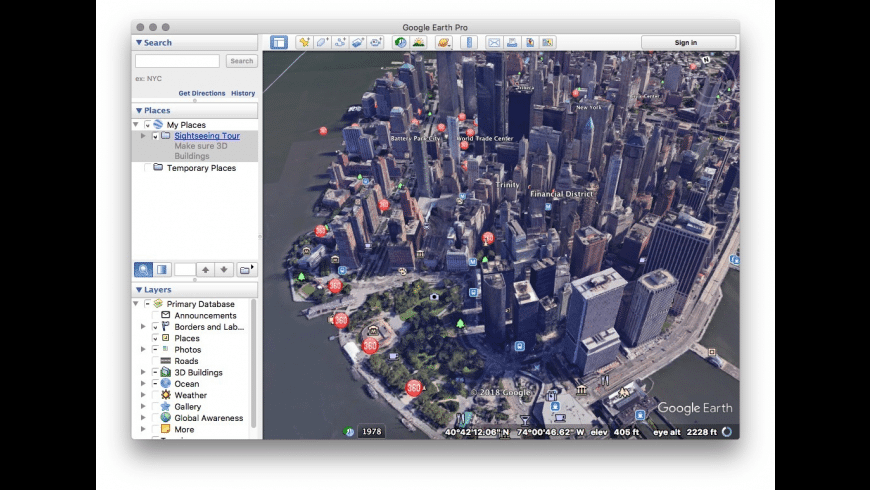Click the Print toolbar icon
Image resolution: width=870 pixels, height=490 pixels.
pyautogui.click(x=511, y=42)
